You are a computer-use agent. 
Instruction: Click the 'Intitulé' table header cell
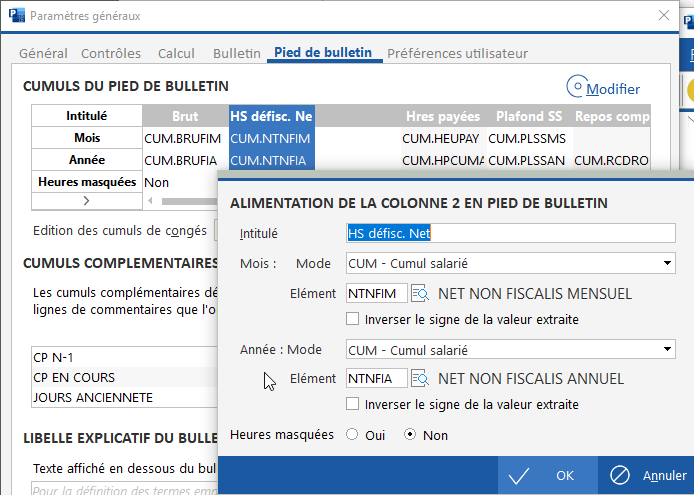click(87, 116)
